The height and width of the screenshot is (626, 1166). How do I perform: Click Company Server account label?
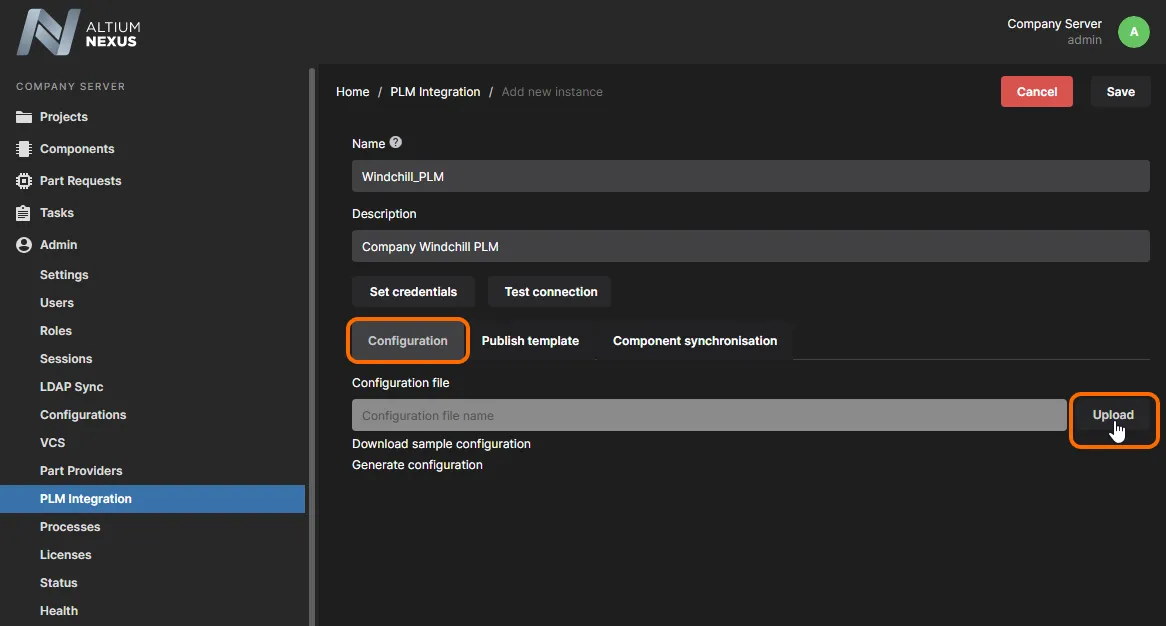click(1054, 24)
